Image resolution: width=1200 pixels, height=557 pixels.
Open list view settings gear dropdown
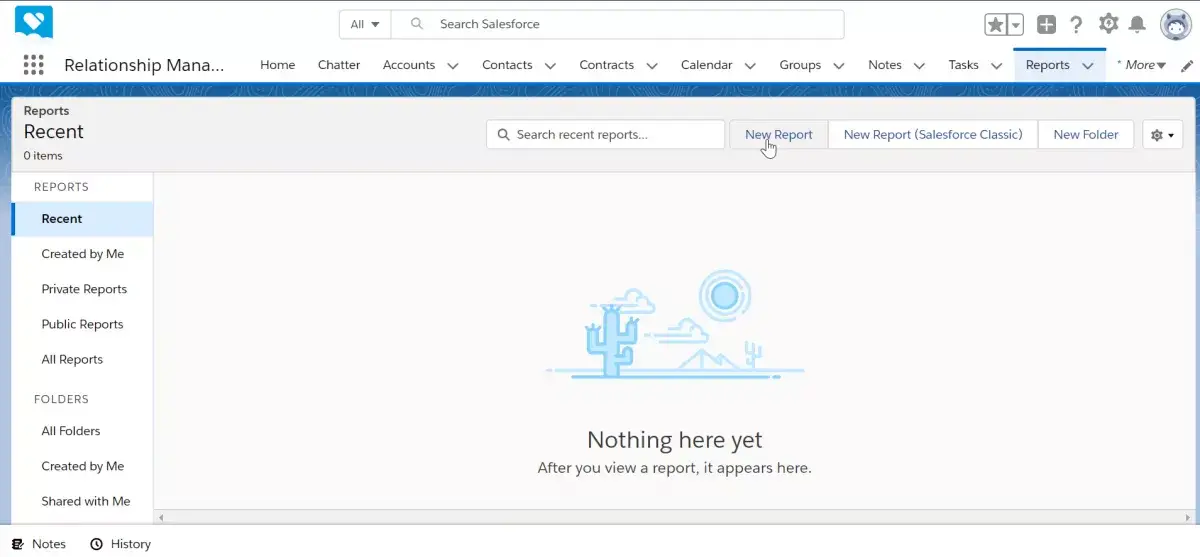[1163, 135]
